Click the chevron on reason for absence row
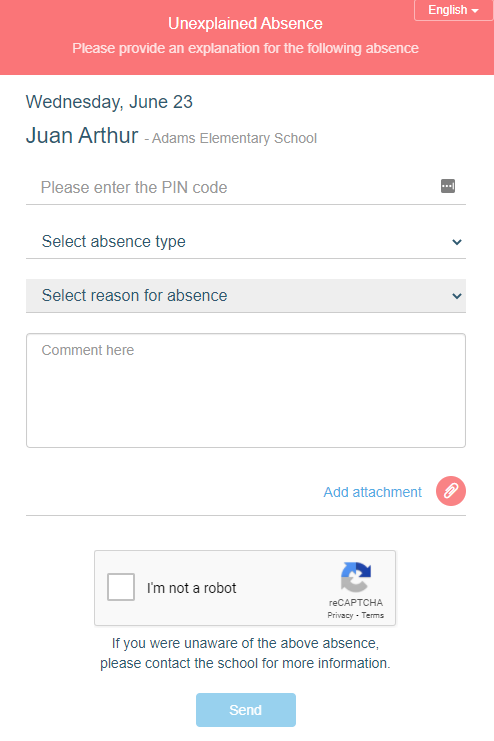494x741 pixels. 457,296
